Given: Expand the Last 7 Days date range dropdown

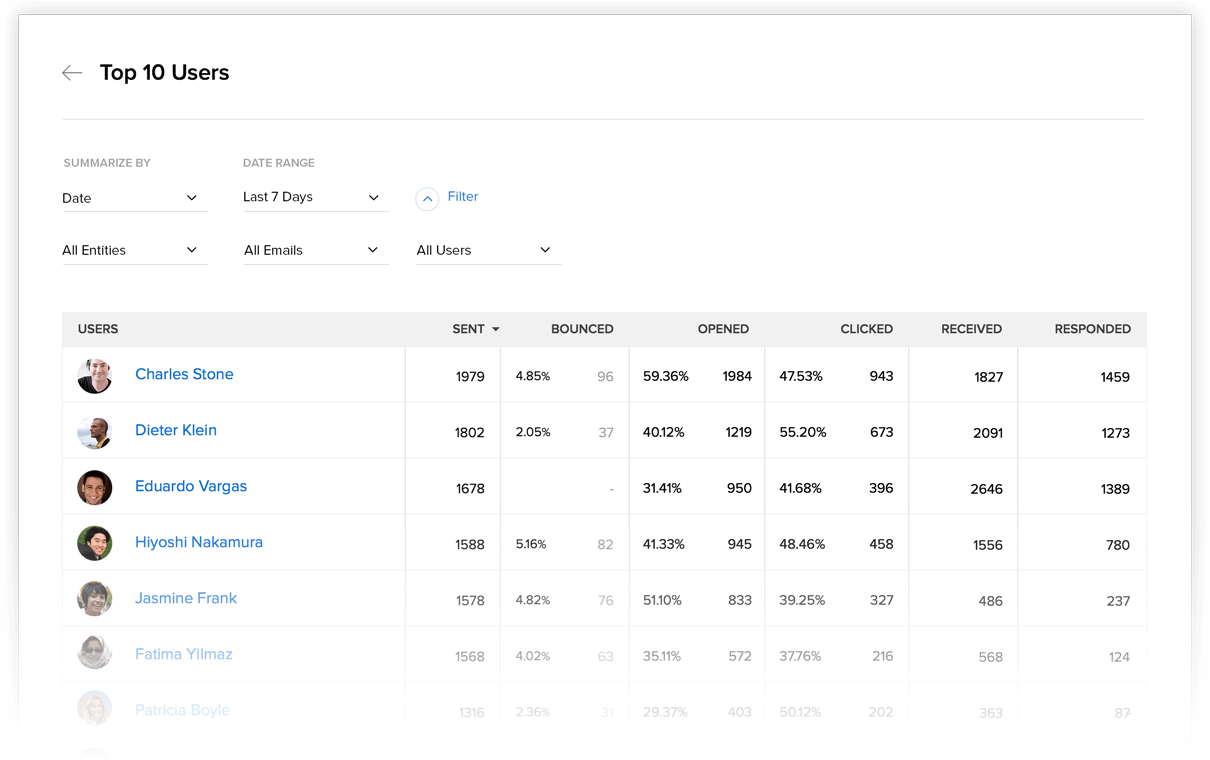Looking at the screenshot, I should click(314, 198).
